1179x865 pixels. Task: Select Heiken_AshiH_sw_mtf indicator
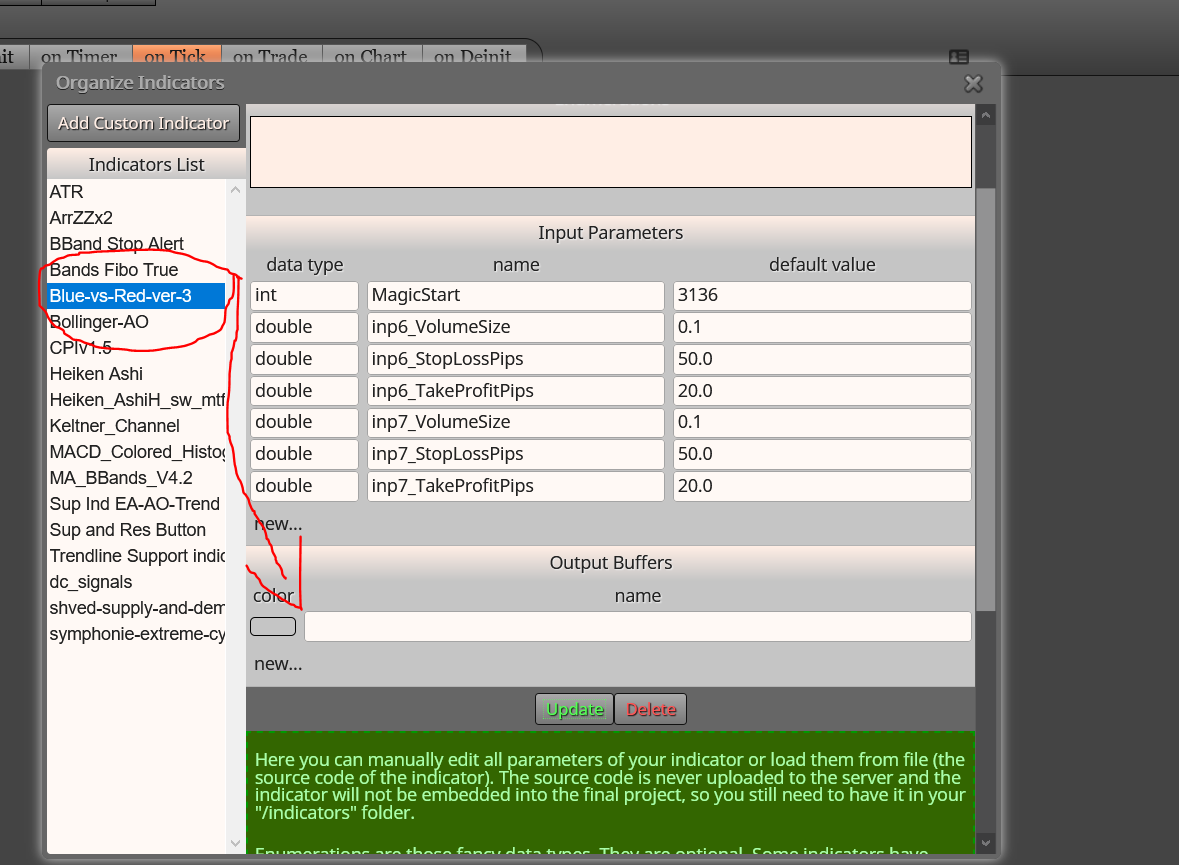136,400
